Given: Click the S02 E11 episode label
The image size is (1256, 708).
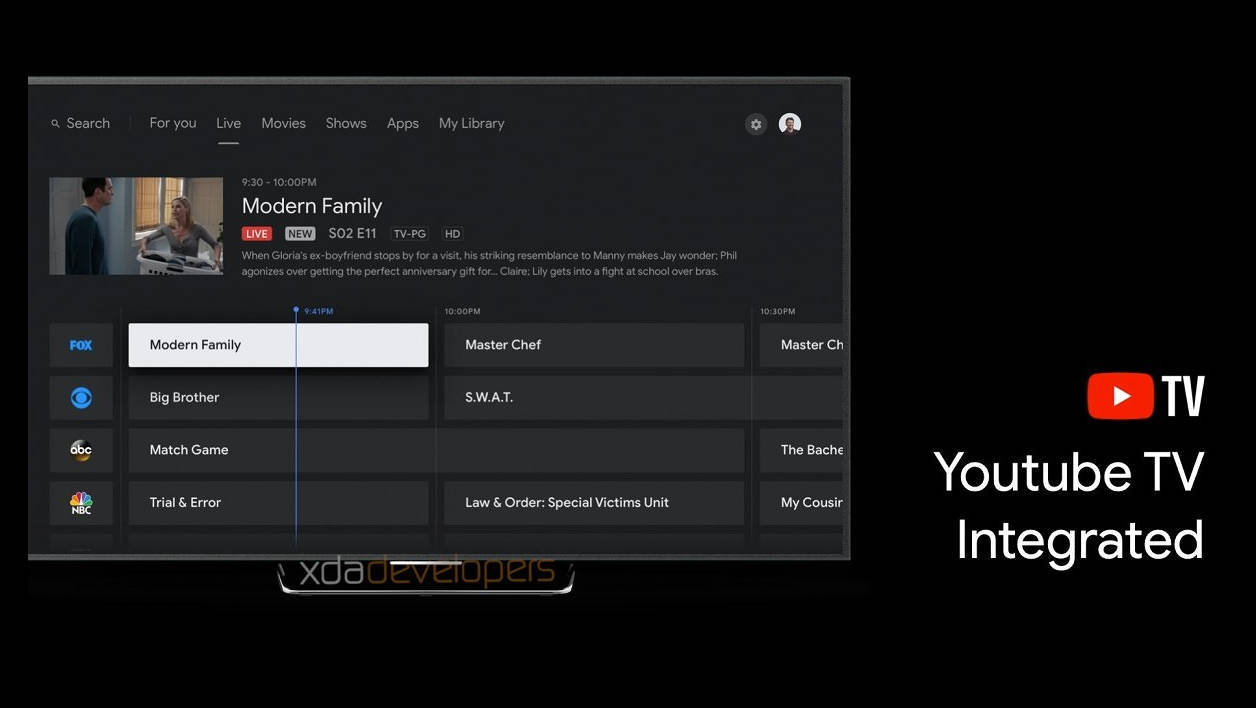Looking at the screenshot, I should (352, 234).
